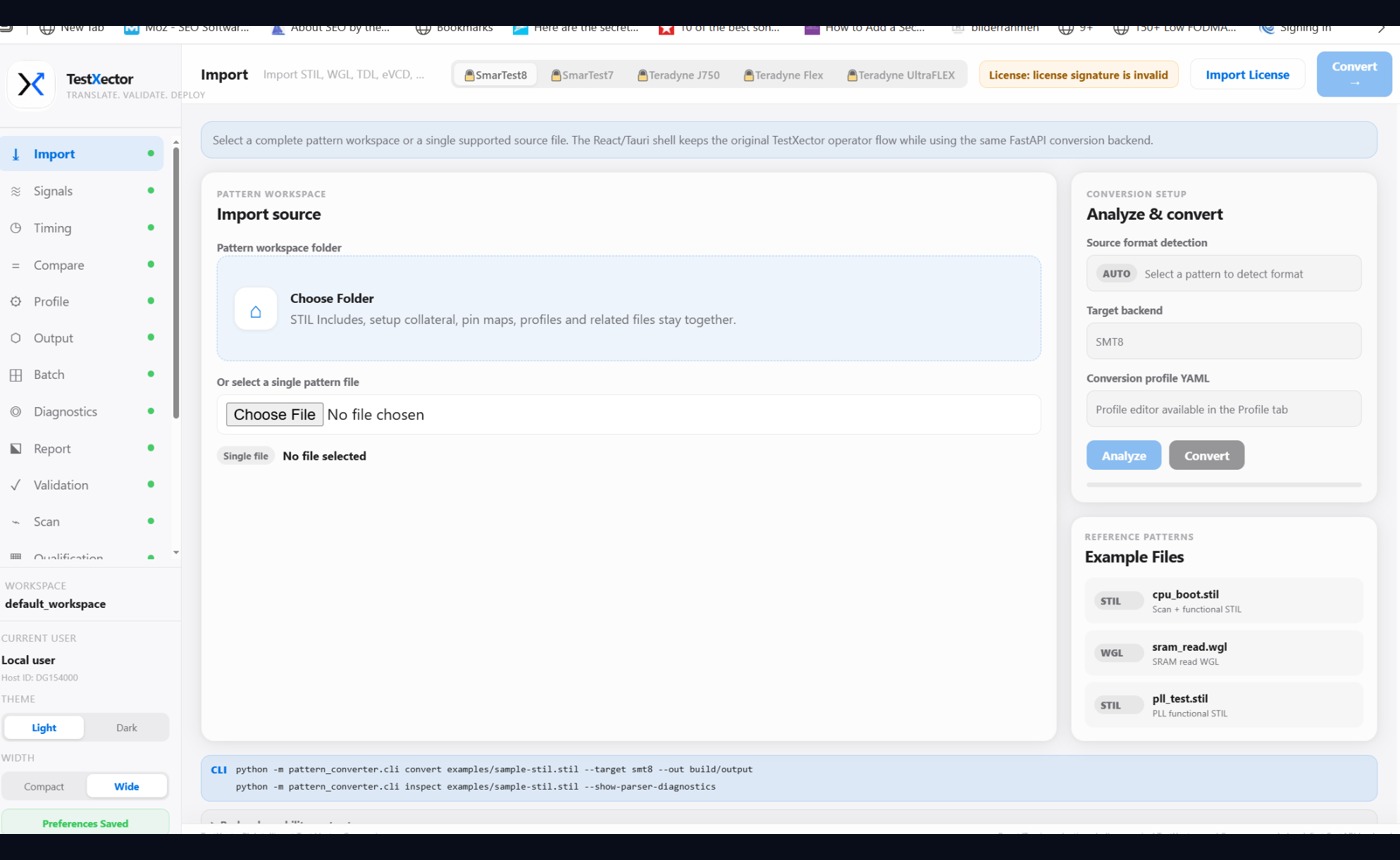Click the license signature is invalid notice

pyautogui.click(x=1078, y=75)
